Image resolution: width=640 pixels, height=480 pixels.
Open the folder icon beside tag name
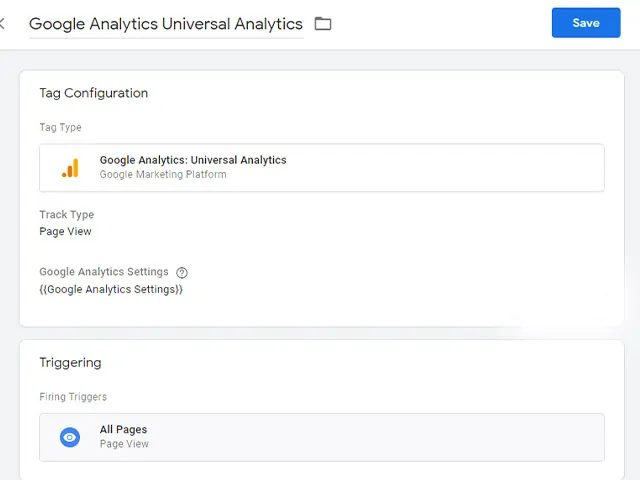point(322,23)
